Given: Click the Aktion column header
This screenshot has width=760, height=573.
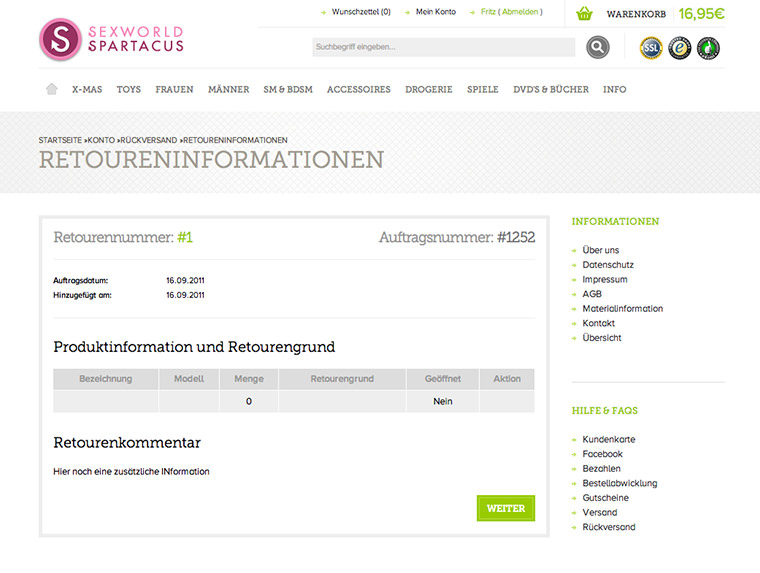Looking at the screenshot, I should (507, 379).
